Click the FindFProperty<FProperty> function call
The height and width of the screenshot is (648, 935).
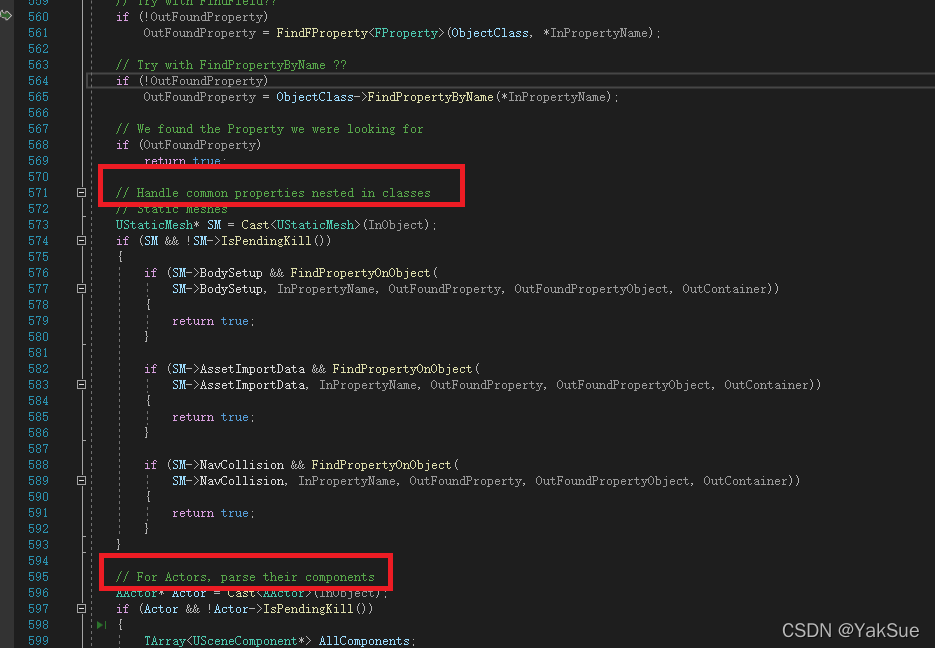(x=360, y=33)
